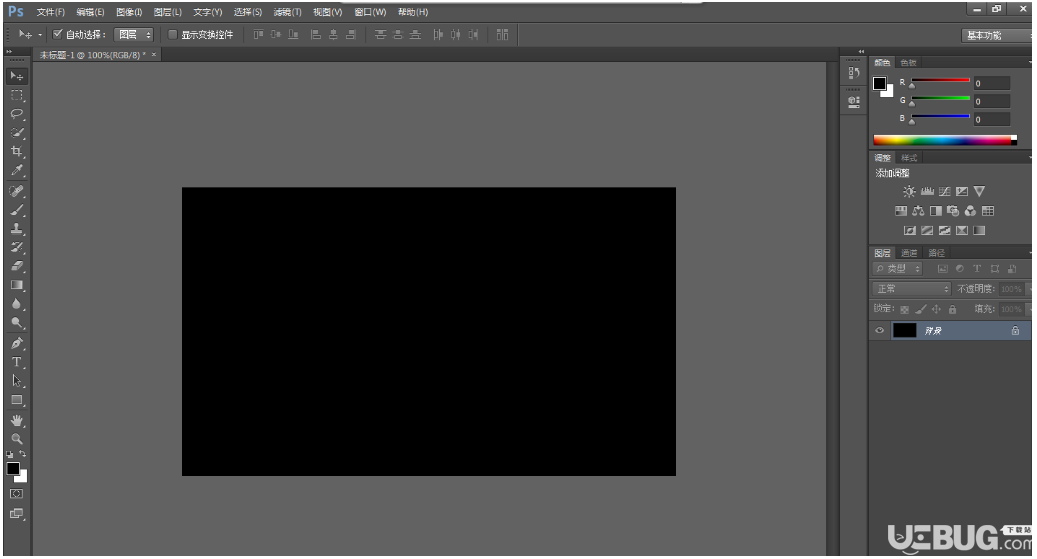This screenshot has width=1037, height=559.
Task: Toggle Quick Mask mode icon
Action: 17,494
